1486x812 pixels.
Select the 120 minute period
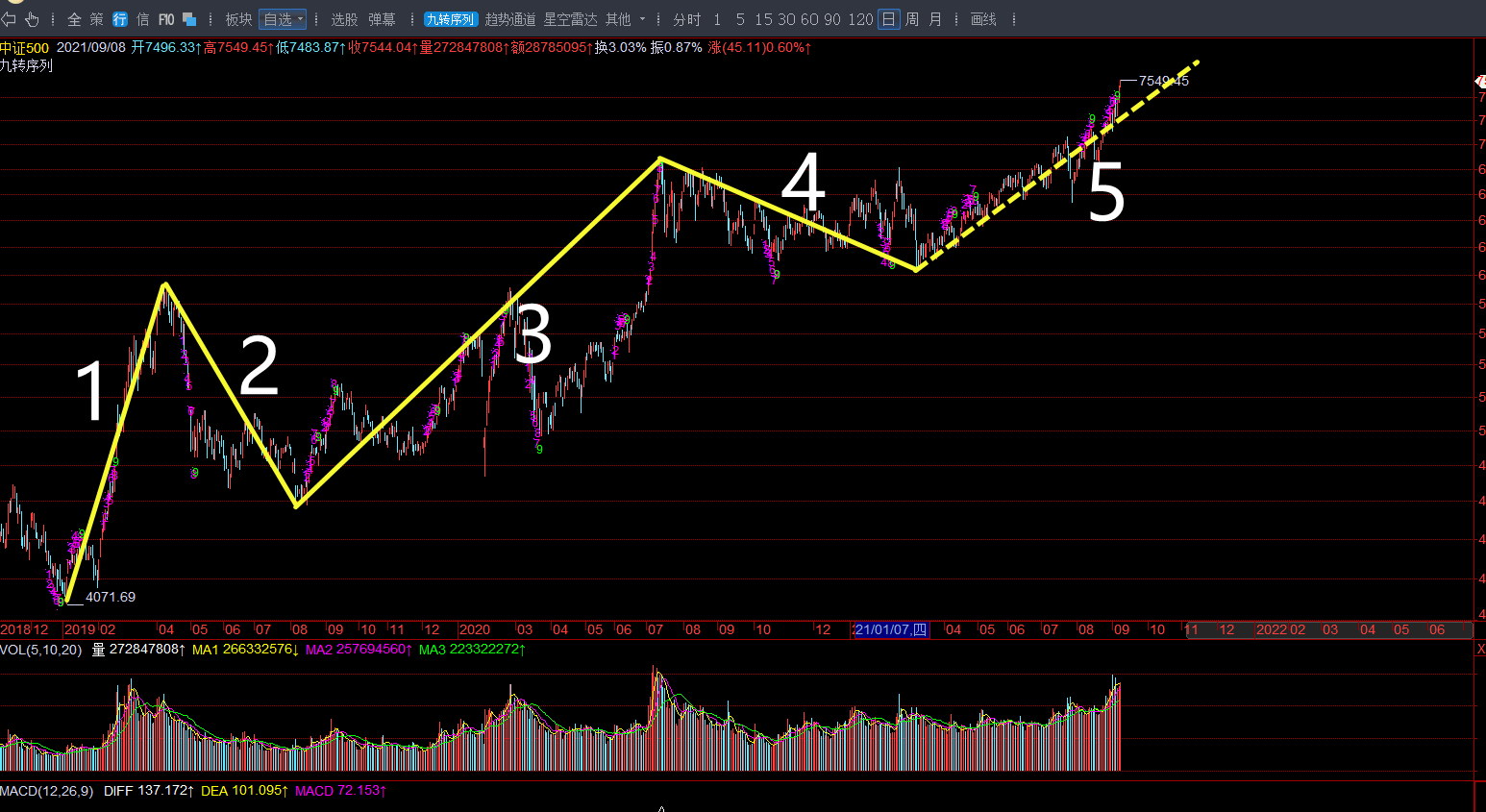[x=860, y=19]
